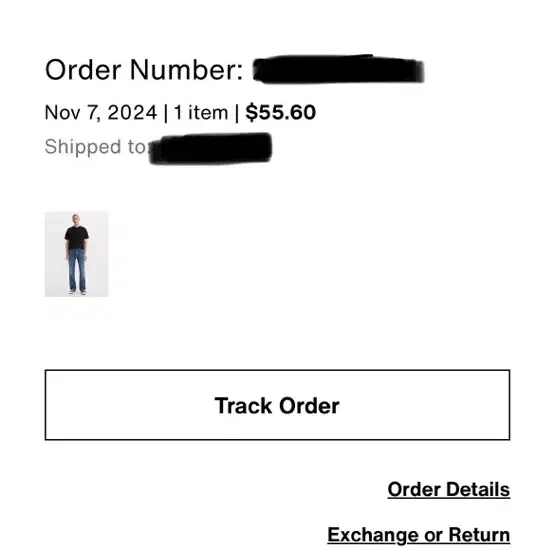Click the blue jeans in product photo

(77, 269)
